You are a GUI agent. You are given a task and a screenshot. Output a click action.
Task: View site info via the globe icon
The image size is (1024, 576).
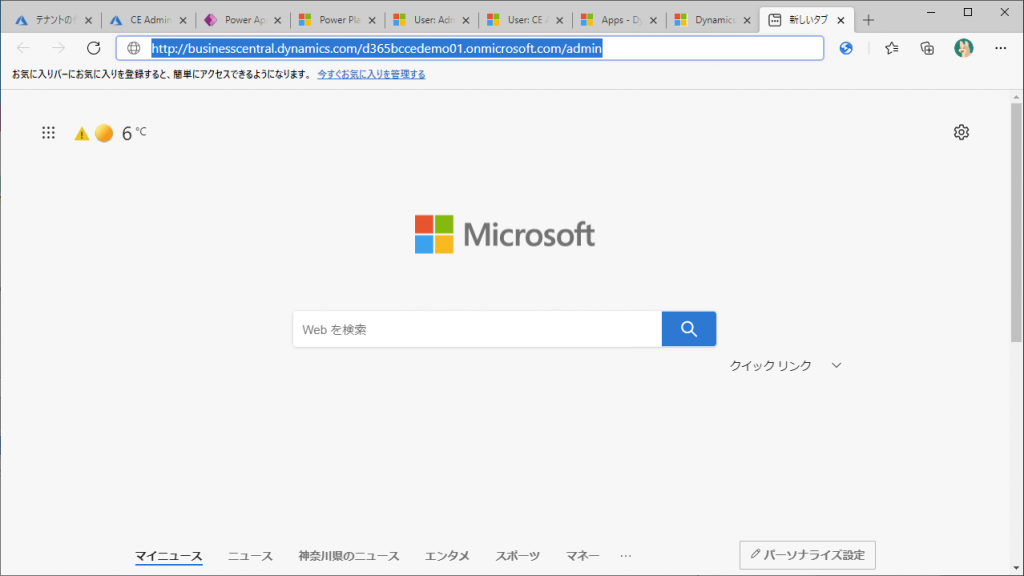(x=134, y=48)
